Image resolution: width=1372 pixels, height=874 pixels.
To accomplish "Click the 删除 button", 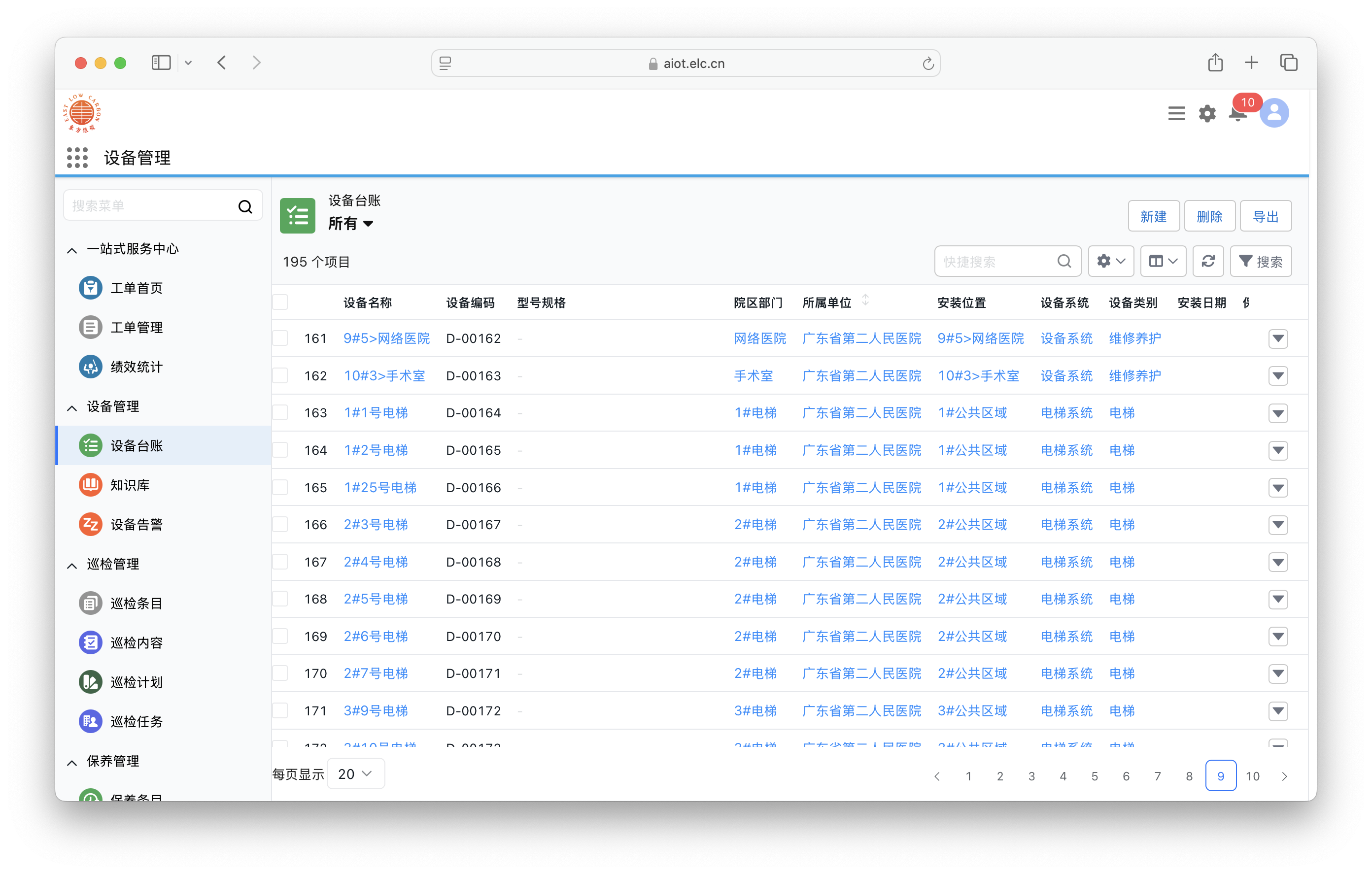I will (x=1209, y=216).
